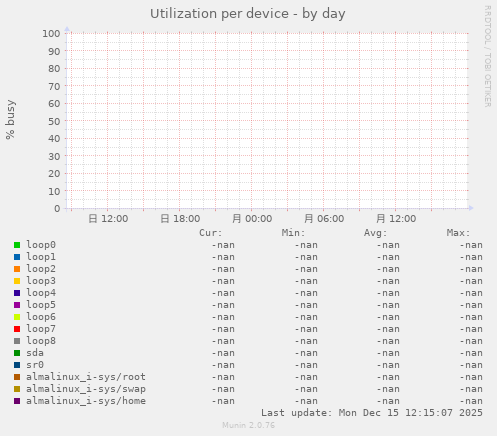Click the loop5 purple color swatch
The width and height of the screenshot is (497, 436).
(17, 305)
